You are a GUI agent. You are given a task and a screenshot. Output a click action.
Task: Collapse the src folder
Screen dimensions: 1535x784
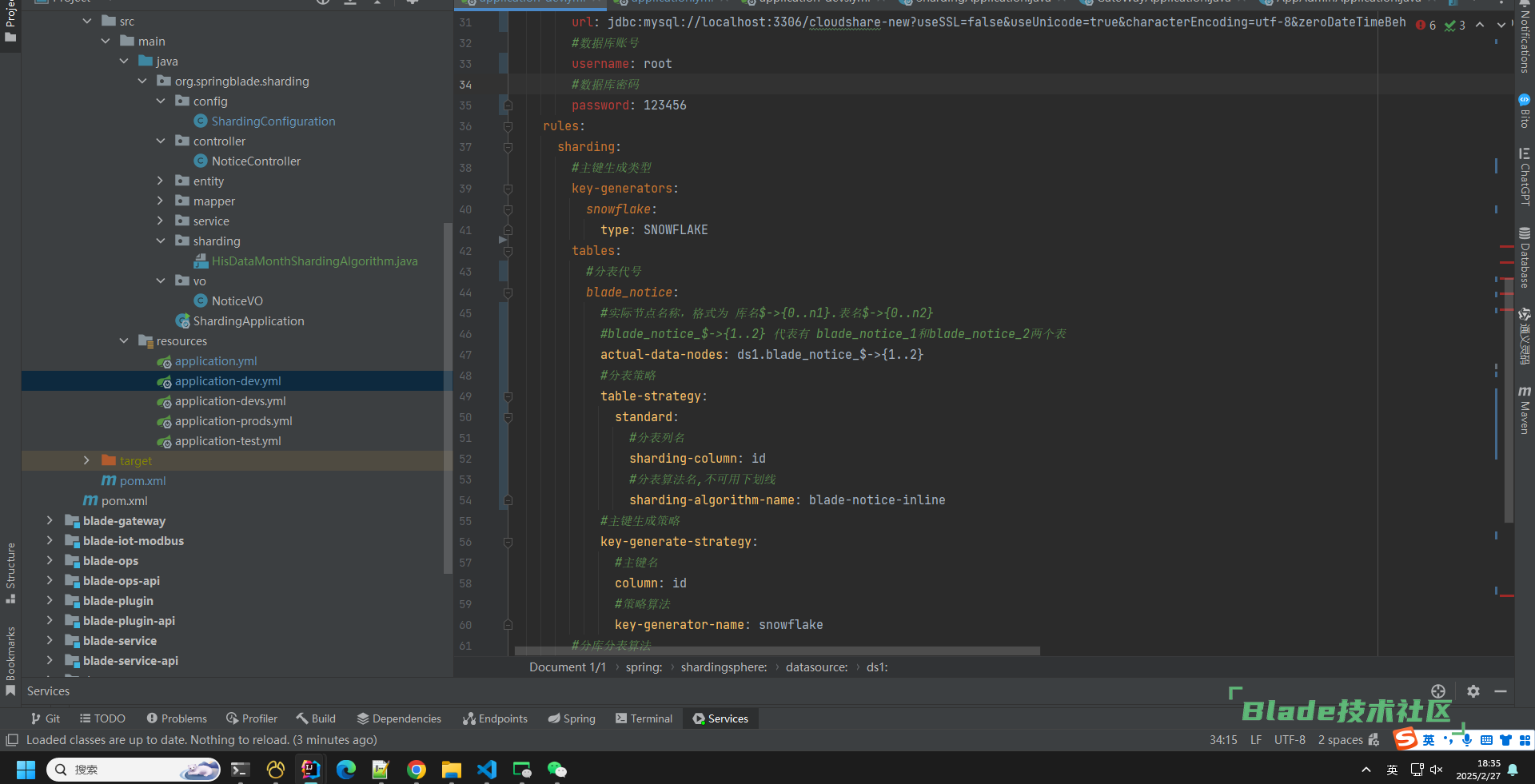point(87,22)
